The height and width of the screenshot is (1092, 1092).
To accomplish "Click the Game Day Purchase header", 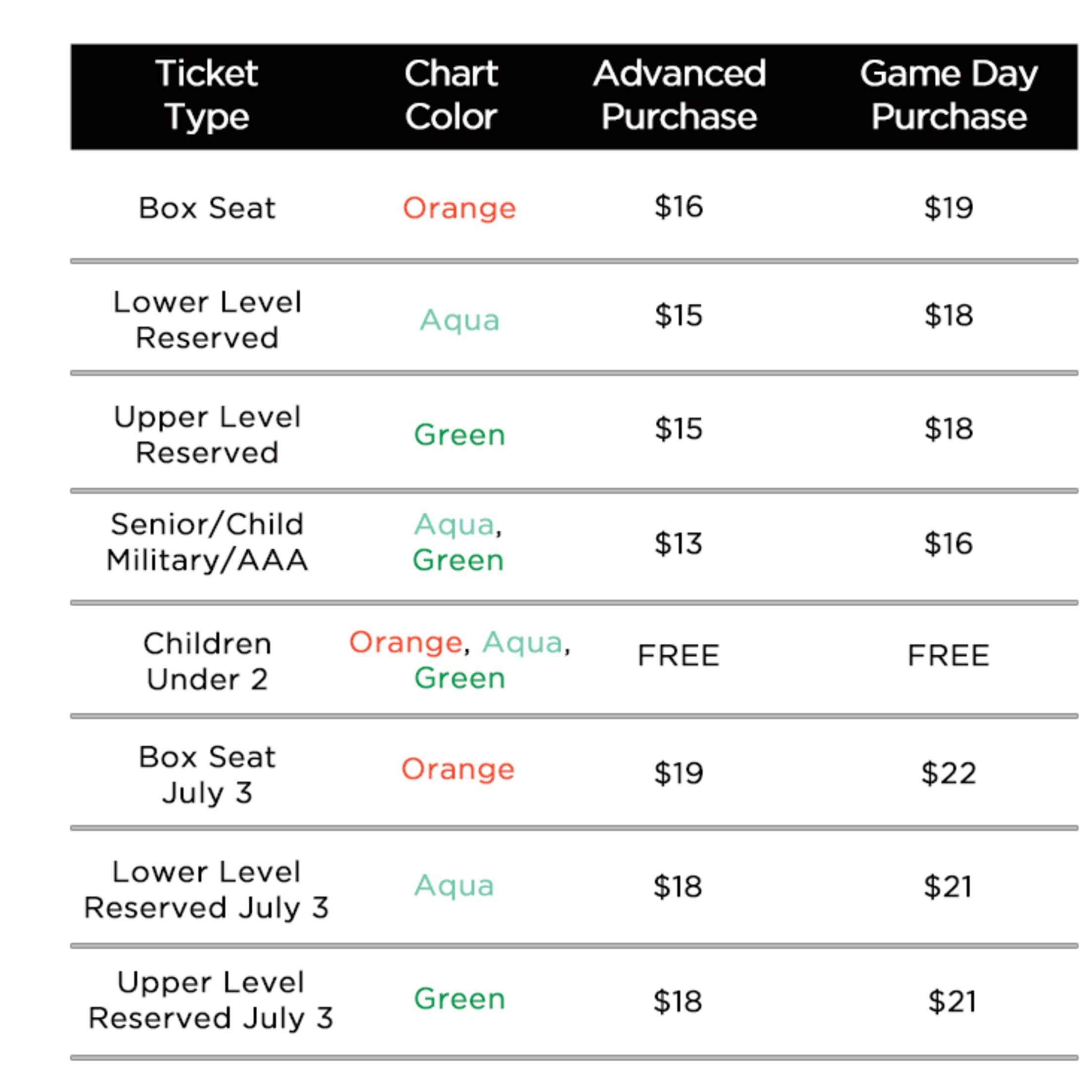I will 949,95.
